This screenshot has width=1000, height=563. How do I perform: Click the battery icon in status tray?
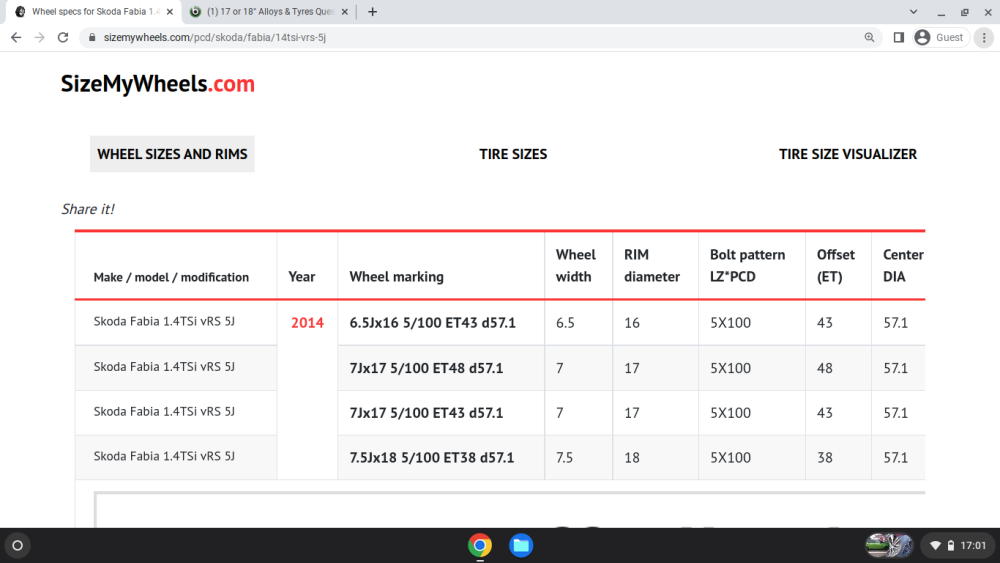click(951, 546)
